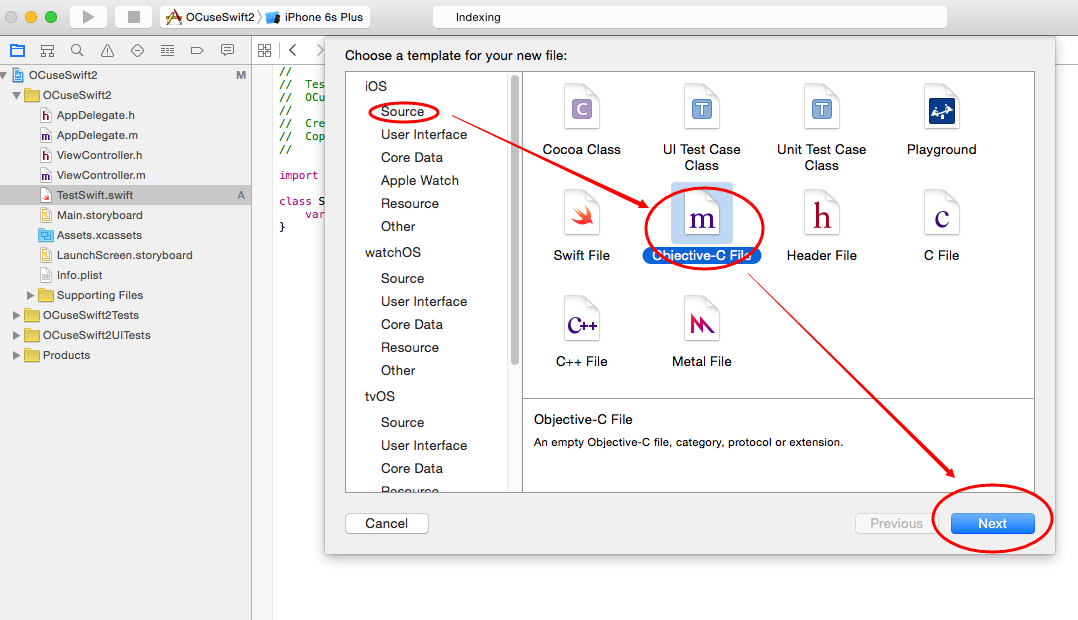Image resolution: width=1078 pixels, height=620 pixels.
Task: Select the Playground template
Action: point(941,120)
